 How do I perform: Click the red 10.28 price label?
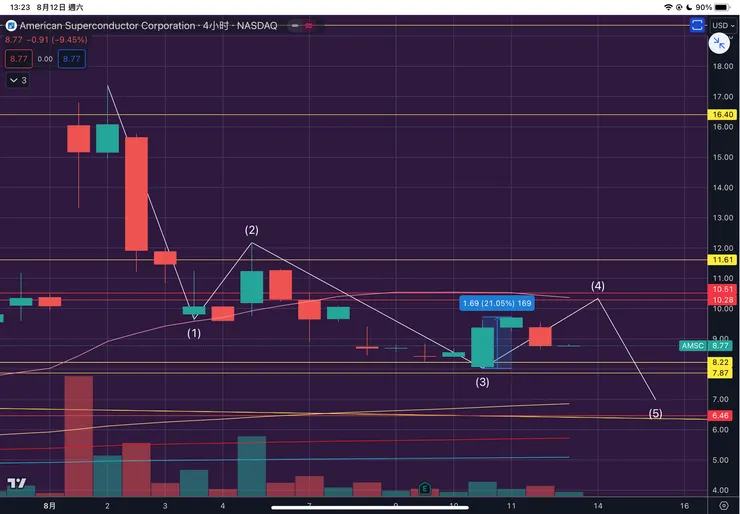click(x=722, y=300)
